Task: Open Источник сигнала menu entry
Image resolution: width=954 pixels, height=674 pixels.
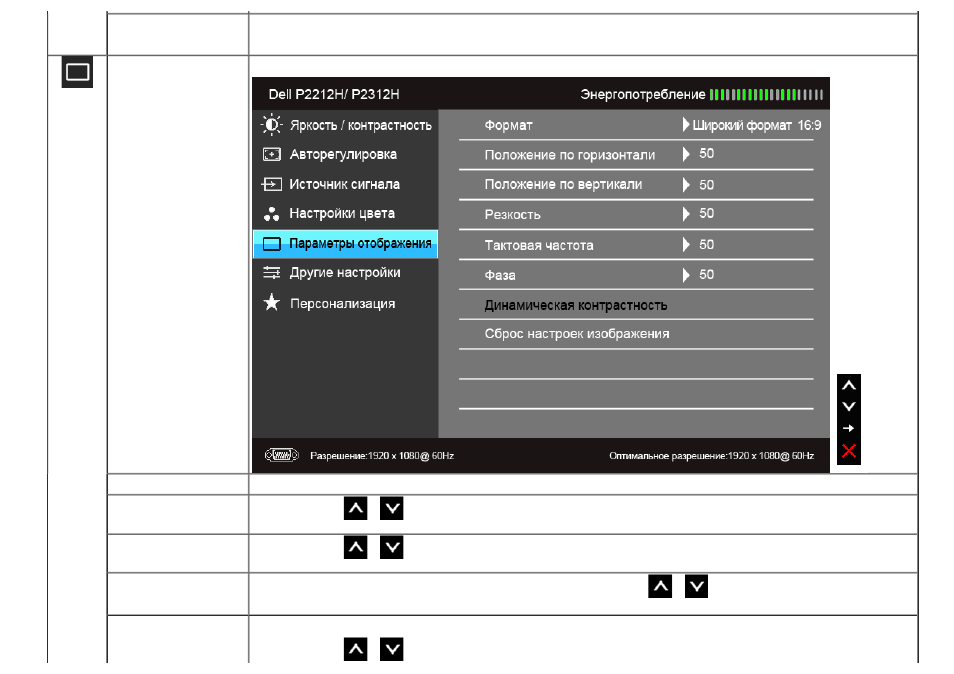Action: [x=345, y=184]
